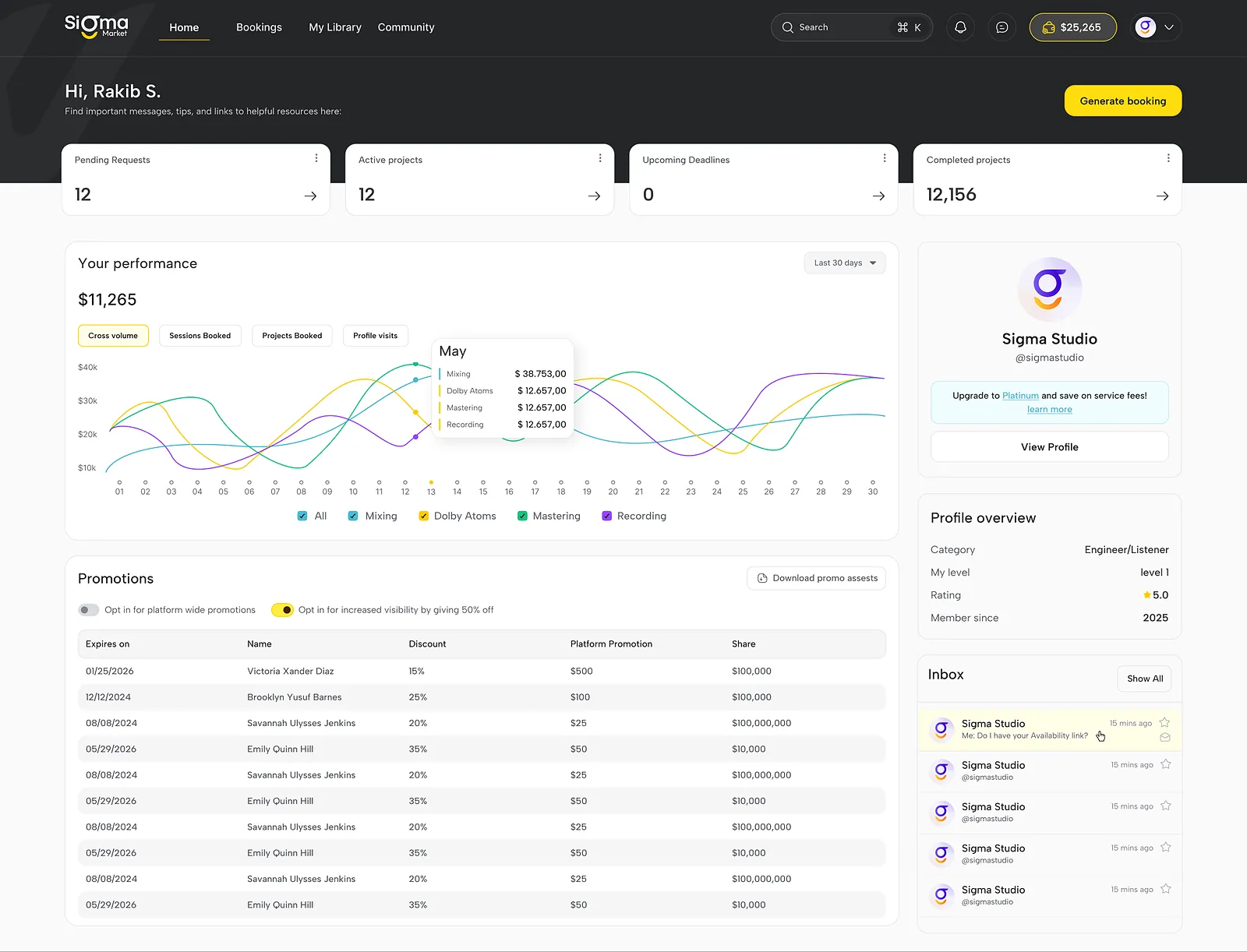Image resolution: width=1247 pixels, height=952 pixels.
Task: Click the Generate booking button
Action: [1123, 101]
